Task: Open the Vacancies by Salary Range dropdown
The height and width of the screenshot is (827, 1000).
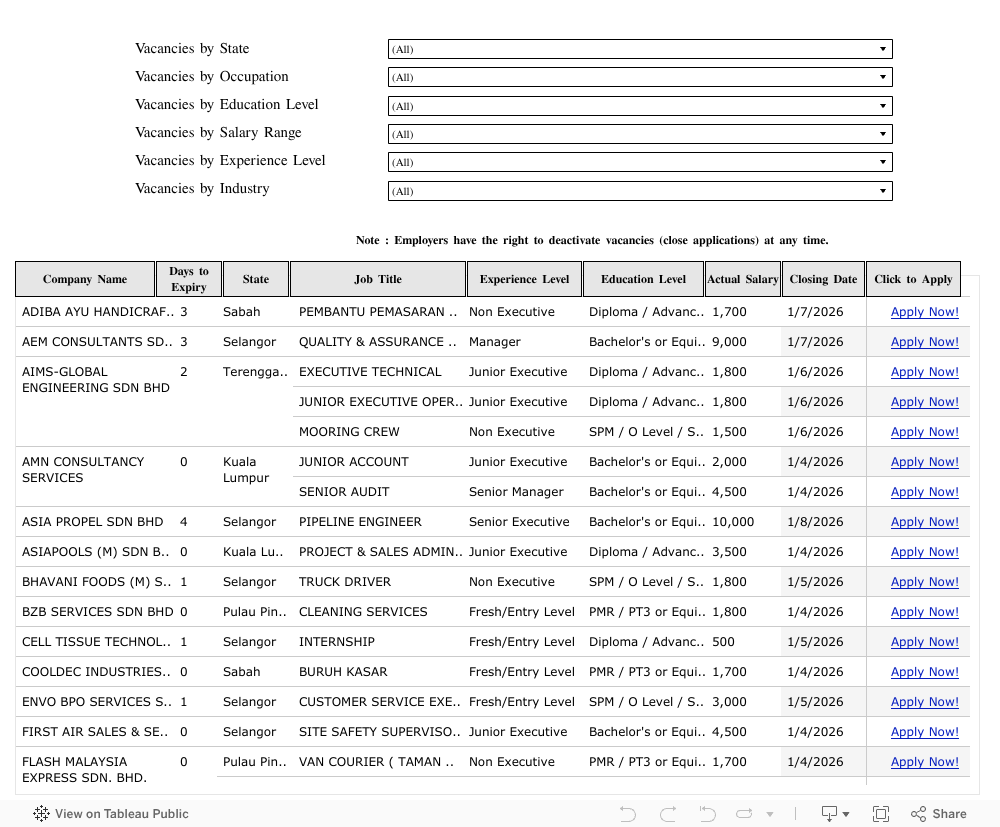Action: [x=639, y=133]
